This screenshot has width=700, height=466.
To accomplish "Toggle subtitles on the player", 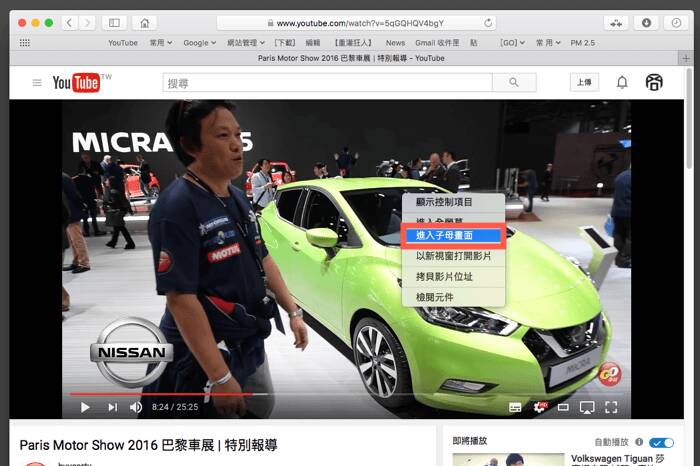I will pos(515,407).
